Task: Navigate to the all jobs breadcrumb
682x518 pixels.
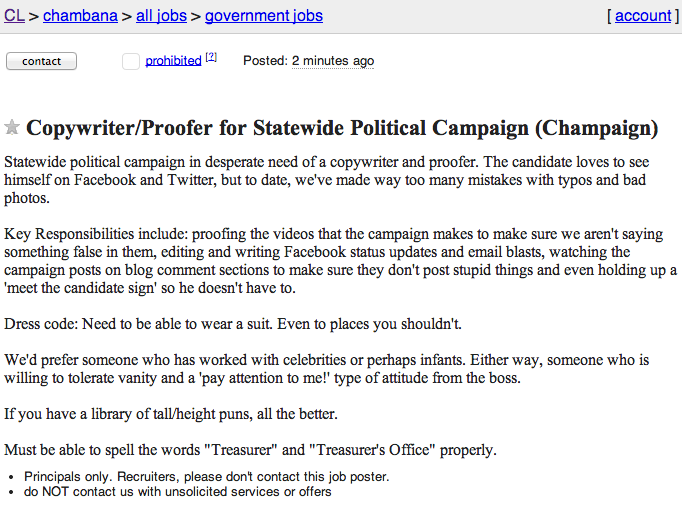Action: [x=161, y=16]
